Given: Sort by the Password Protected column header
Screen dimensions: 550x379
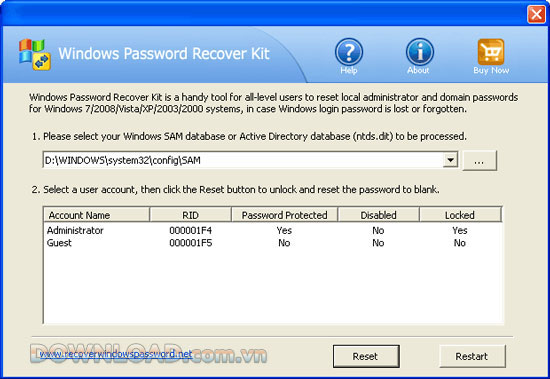Looking at the screenshot, I should tap(284, 215).
